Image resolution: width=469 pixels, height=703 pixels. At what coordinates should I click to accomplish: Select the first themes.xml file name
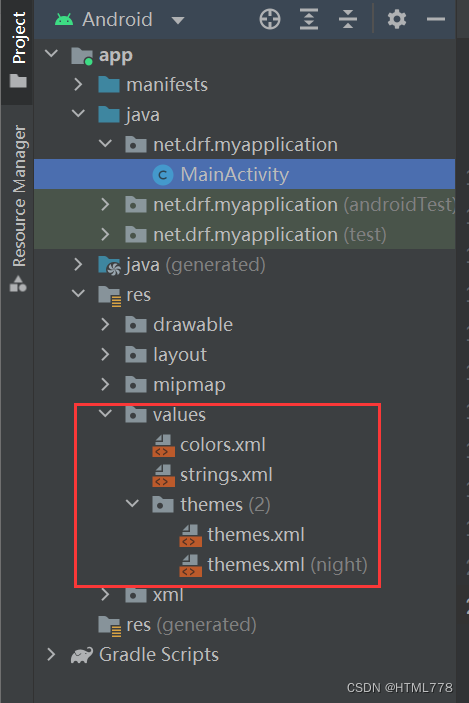256,534
